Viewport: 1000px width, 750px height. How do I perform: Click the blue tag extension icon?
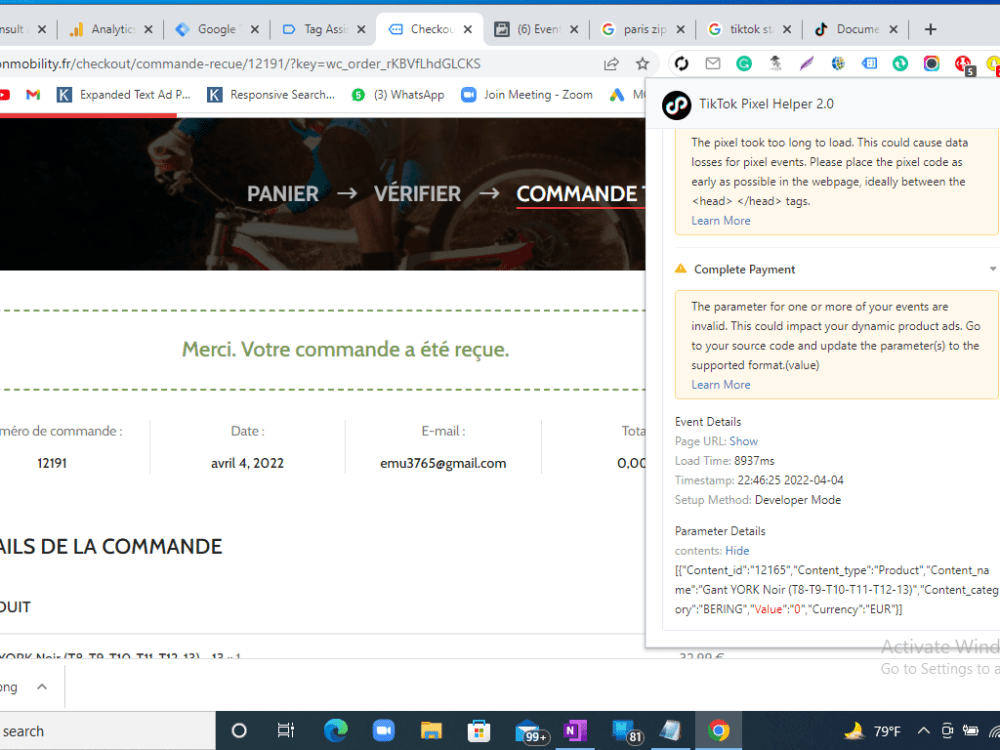pos(869,63)
